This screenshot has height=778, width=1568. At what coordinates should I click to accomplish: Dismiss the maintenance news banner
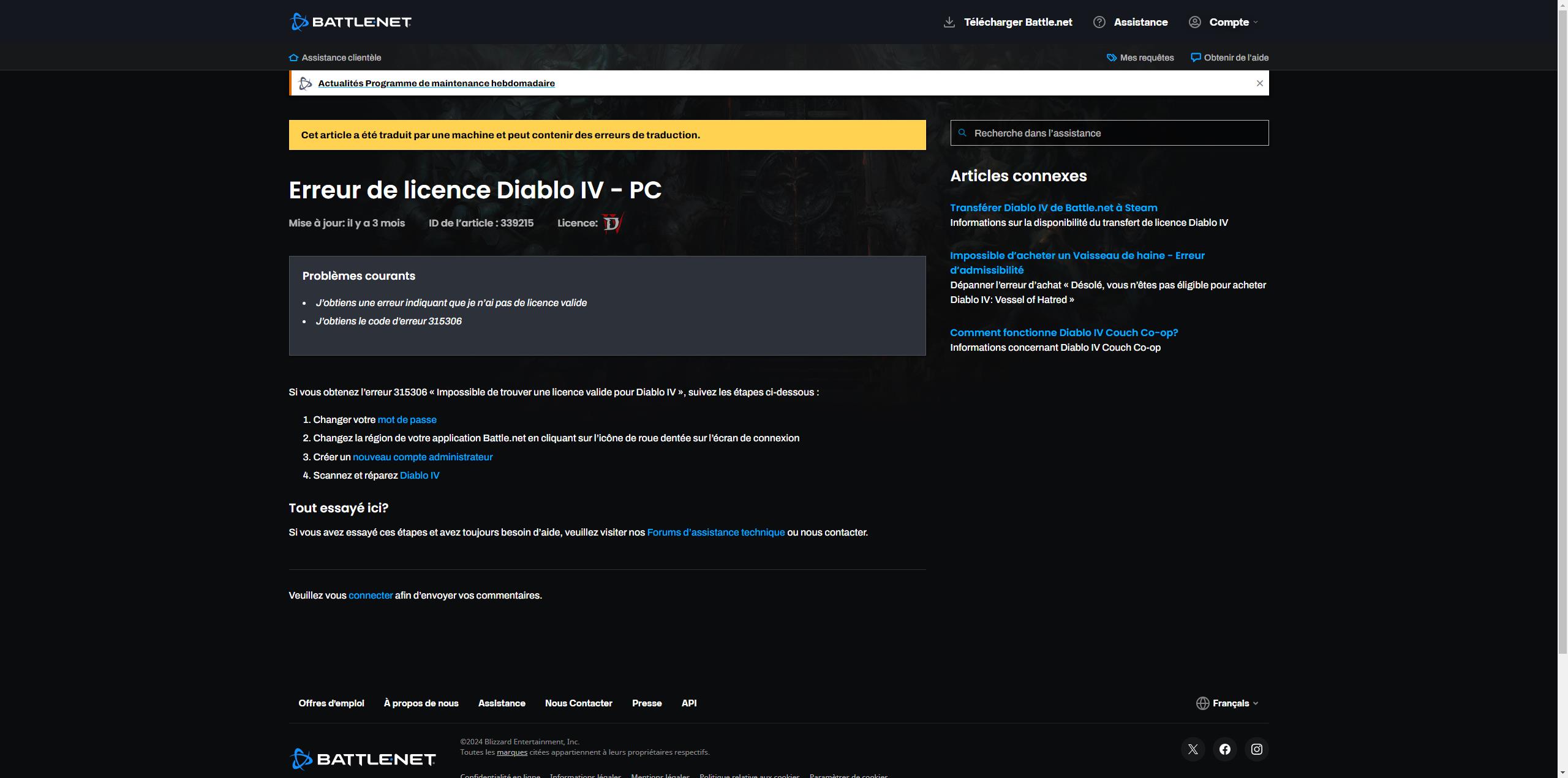[1259, 83]
